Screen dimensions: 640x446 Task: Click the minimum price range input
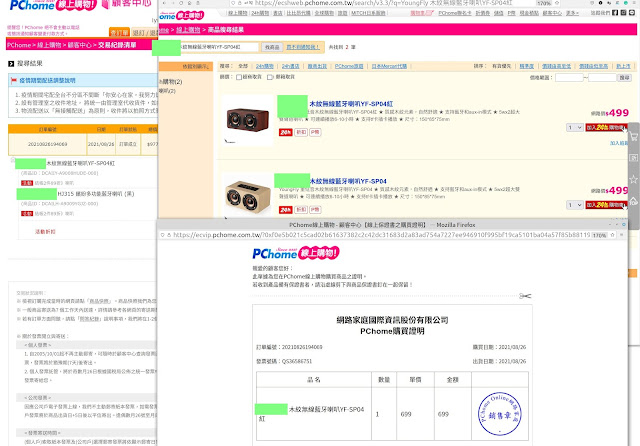(569, 78)
